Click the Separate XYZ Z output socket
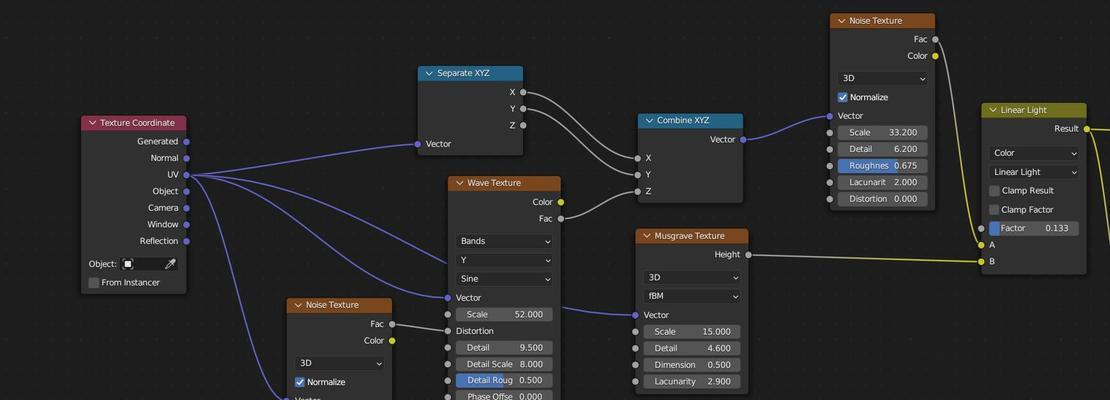Viewport: 1110px width, 400px height. 523,125
